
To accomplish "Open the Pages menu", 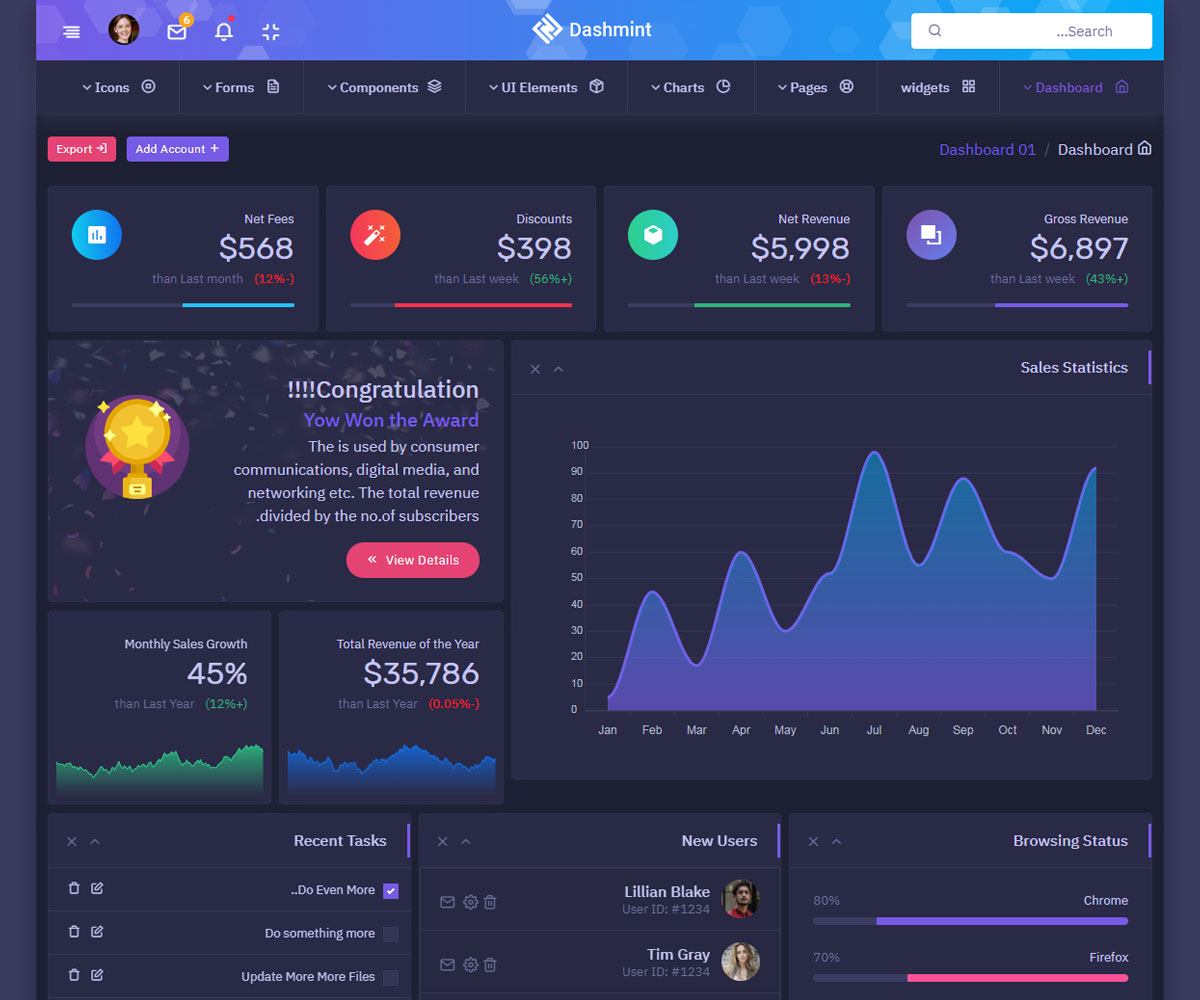I will pyautogui.click(x=815, y=87).
